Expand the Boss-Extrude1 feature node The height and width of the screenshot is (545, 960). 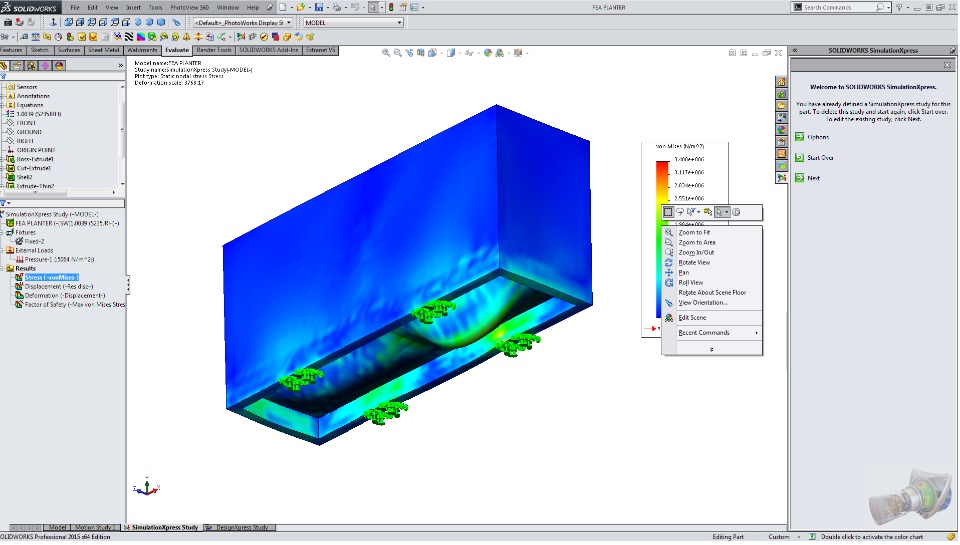coord(2,159)
